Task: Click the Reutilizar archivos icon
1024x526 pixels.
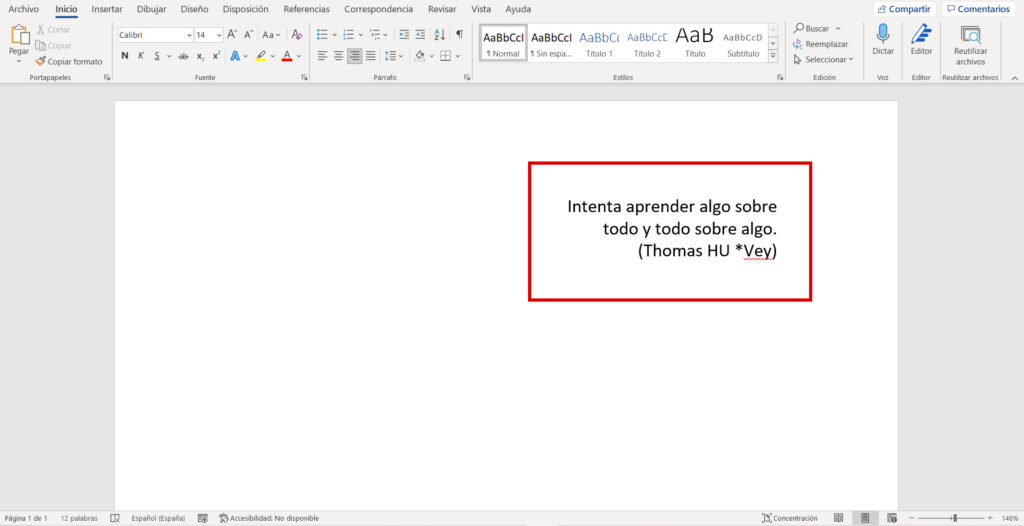Action: coord(970,36)
